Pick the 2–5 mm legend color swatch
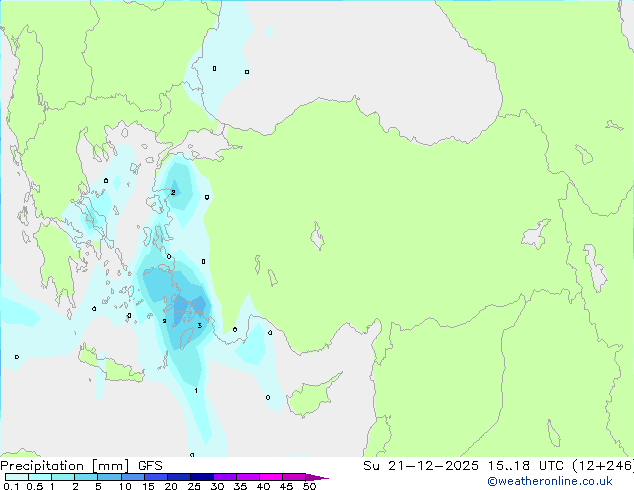 (86, 477)
